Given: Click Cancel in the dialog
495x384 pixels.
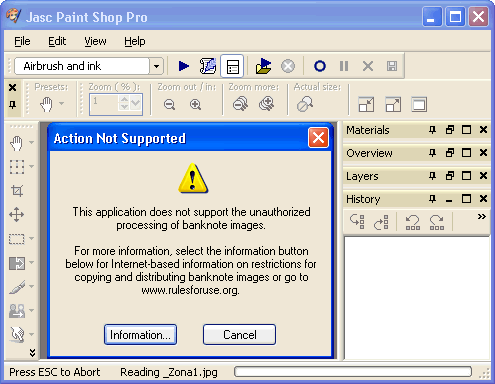Looking at the screenshot, I should coord(240,335).
